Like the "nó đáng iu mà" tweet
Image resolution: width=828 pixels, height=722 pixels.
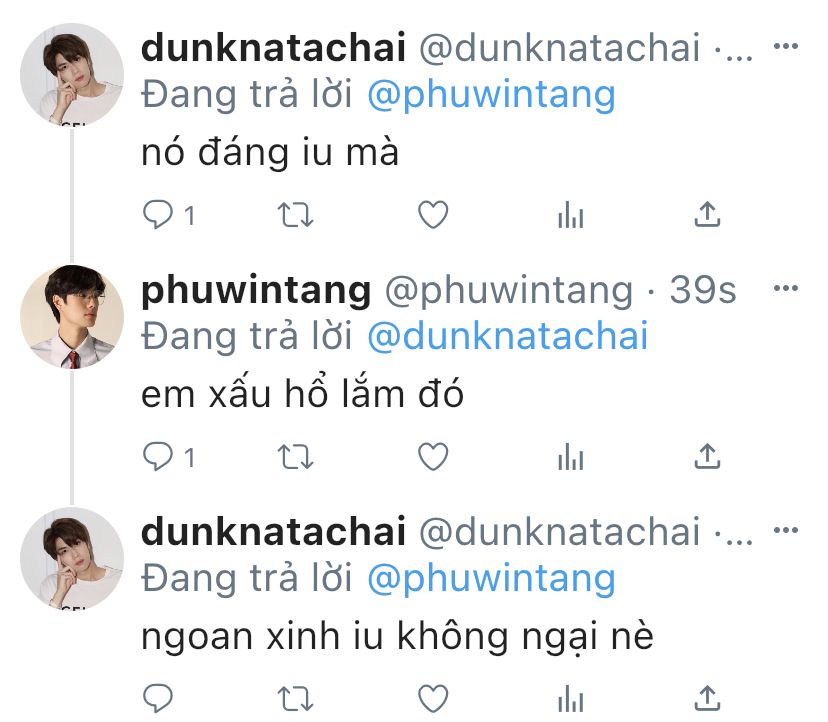[433, 215]
